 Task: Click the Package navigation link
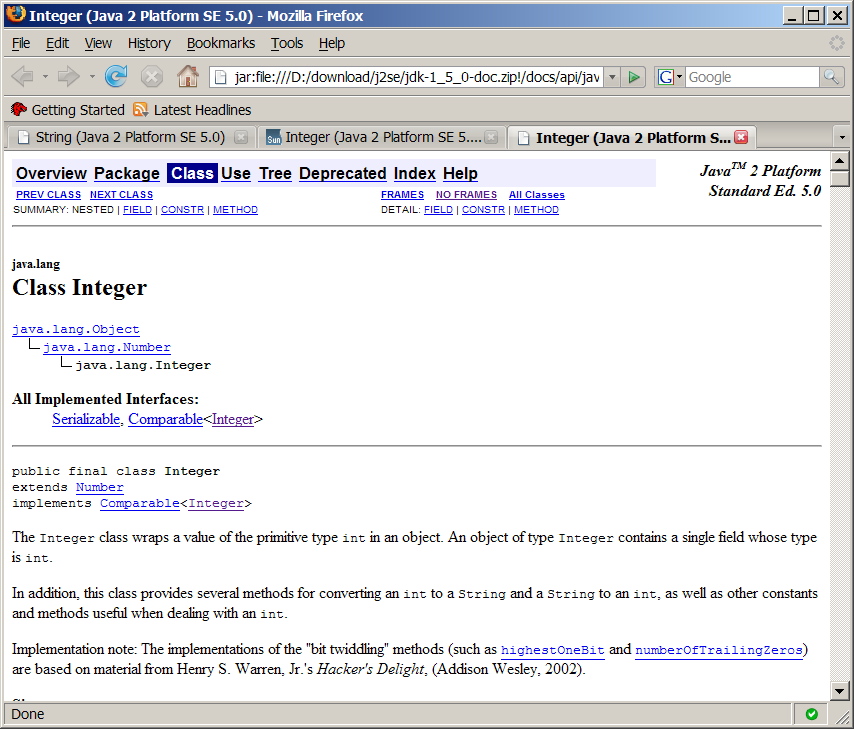[x=127, y=173]
